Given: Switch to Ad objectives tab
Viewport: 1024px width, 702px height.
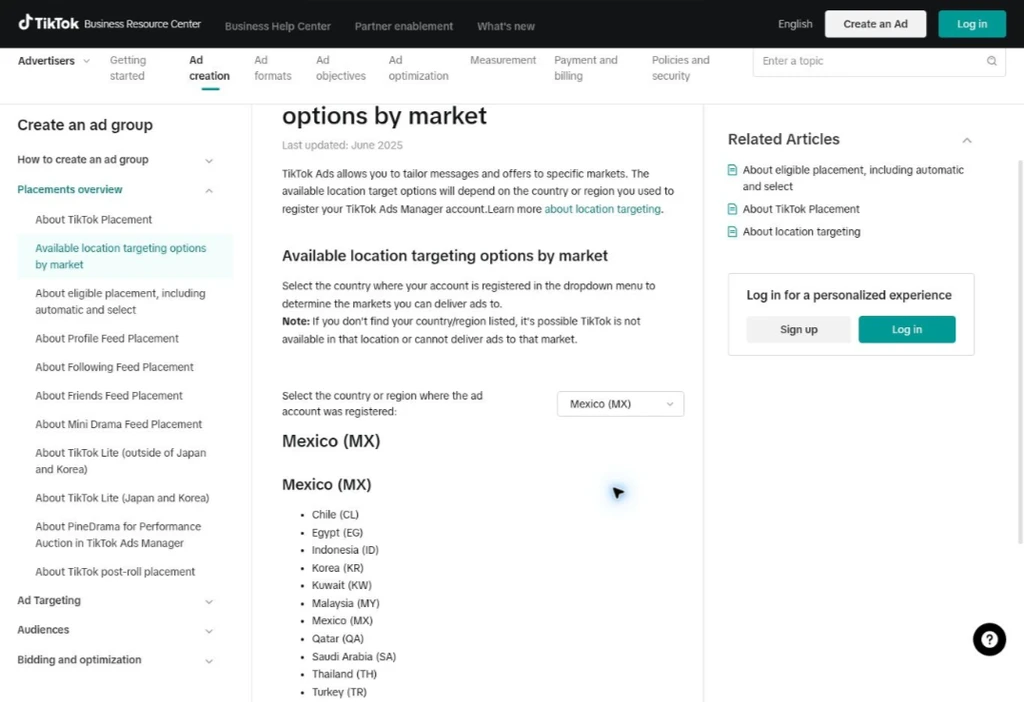Looking at the screenshot, I should point(341,68).
